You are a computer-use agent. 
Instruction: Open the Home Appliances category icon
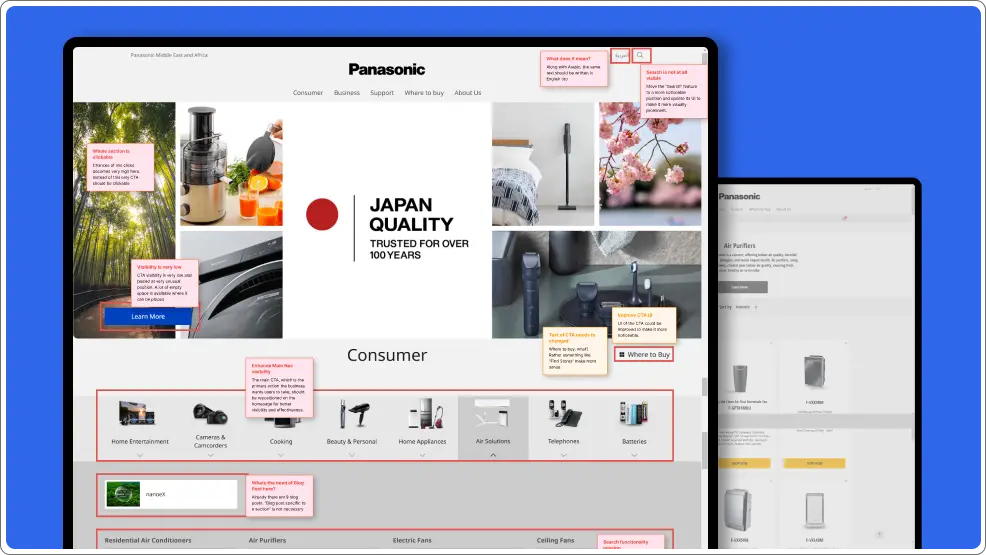click(422, 414)
